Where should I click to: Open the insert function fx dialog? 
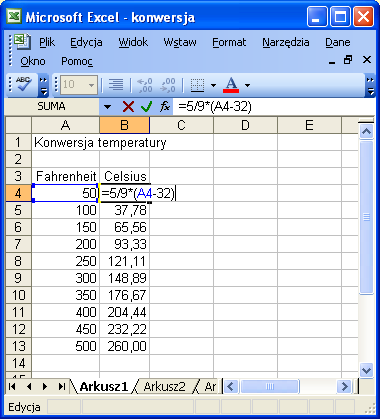tap(165, 107)
